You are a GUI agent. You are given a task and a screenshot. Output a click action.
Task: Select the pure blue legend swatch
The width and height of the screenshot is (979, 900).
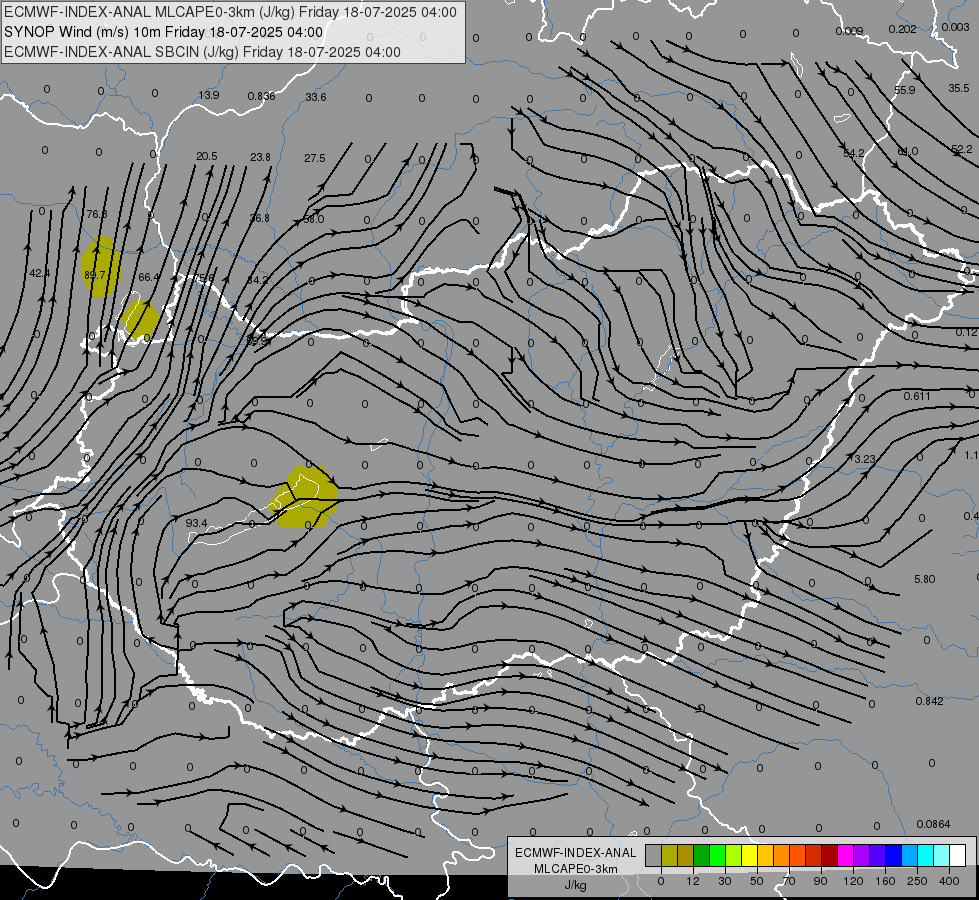893,856
